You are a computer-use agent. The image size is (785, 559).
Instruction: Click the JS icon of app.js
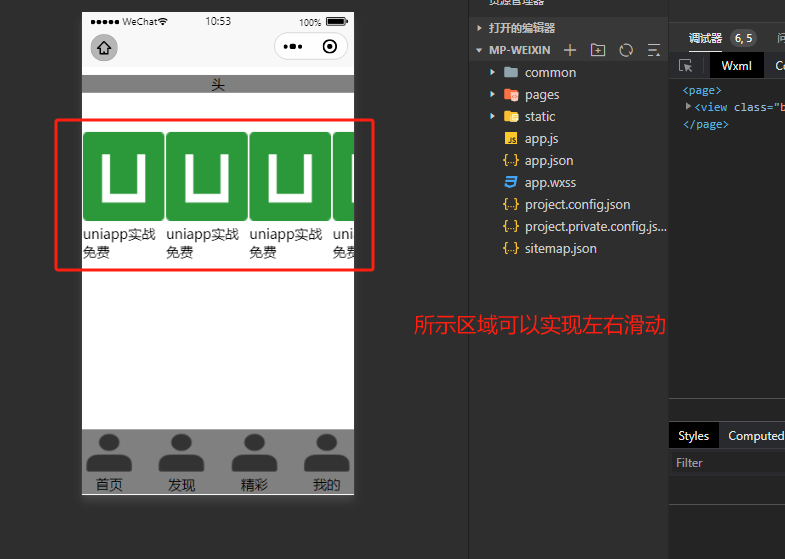[511, 139]
